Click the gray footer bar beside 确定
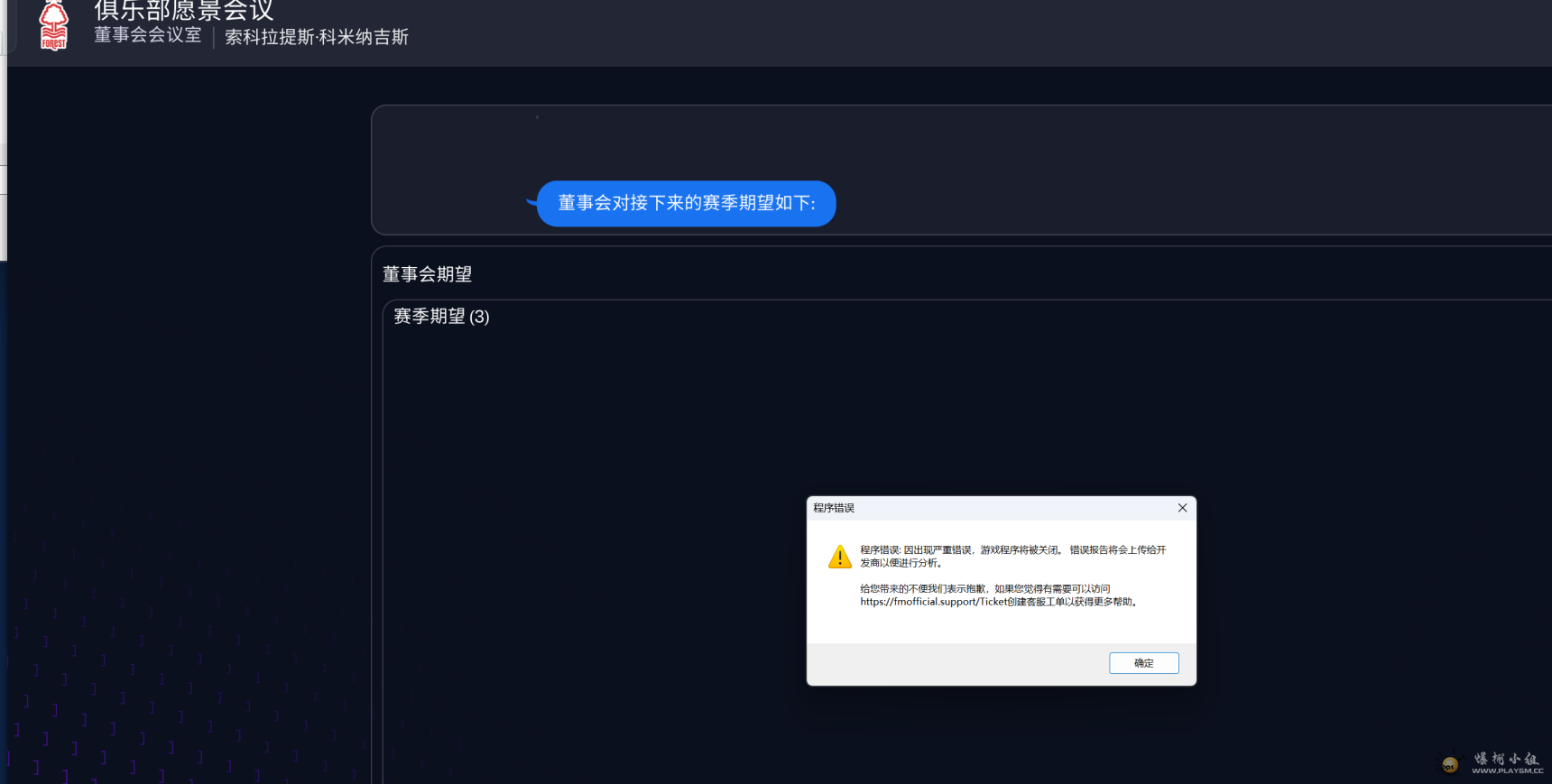1552x784 pixels. point(947,664)
